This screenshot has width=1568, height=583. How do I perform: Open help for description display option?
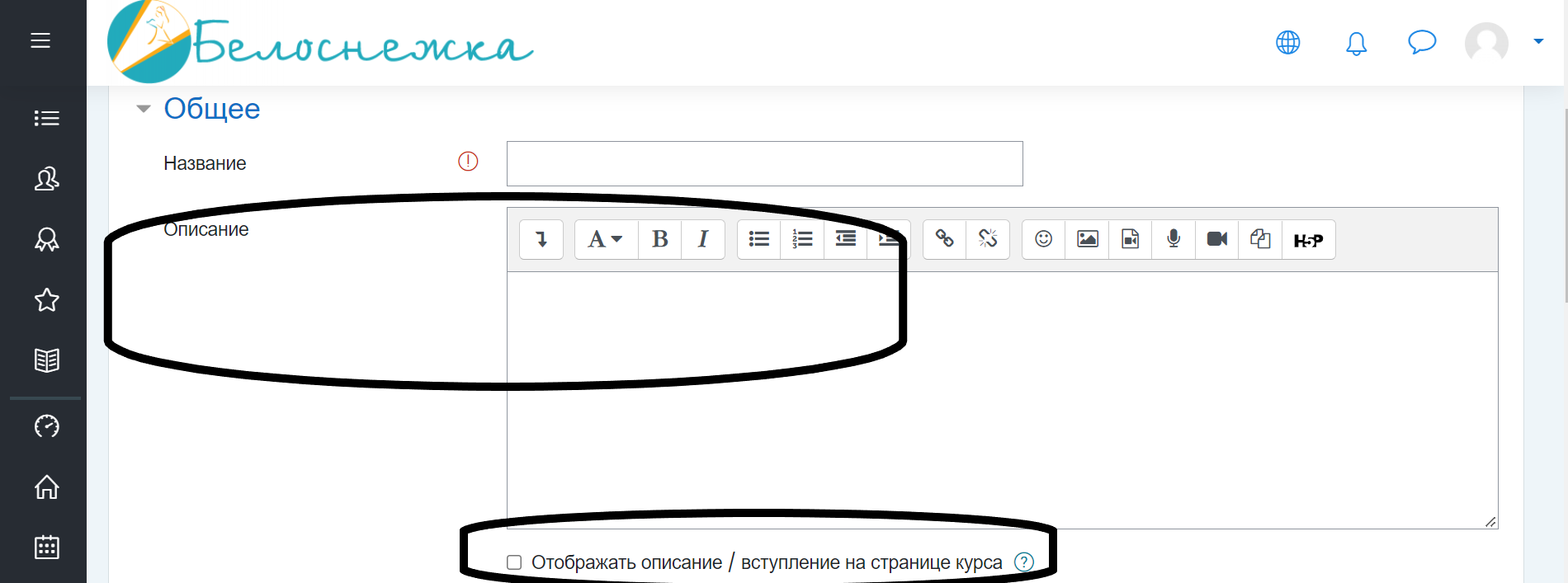click(1023, 562)
